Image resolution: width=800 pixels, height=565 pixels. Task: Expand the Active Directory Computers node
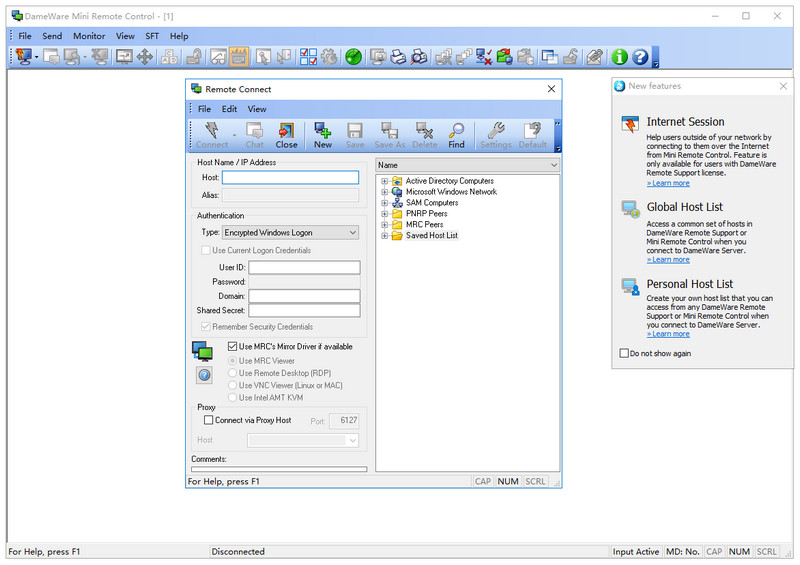[384, 181]
